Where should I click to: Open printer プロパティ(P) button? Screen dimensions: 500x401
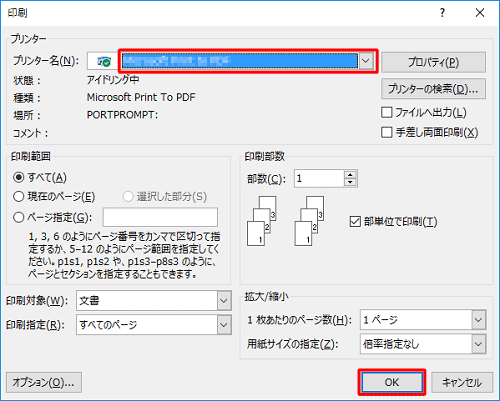(433, 62)
